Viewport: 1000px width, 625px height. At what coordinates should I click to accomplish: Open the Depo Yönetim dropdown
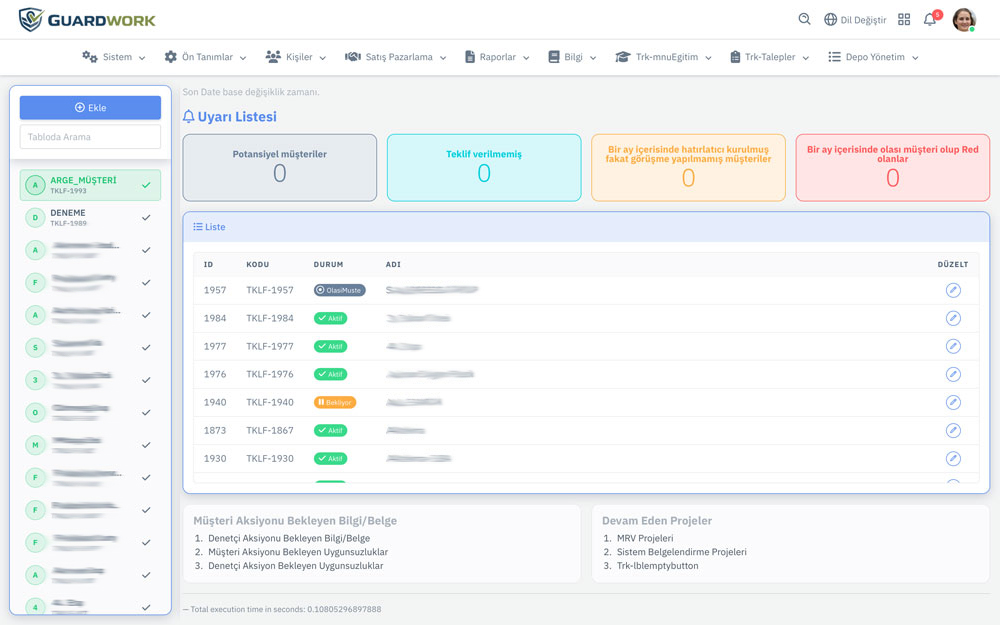(x=873, y=57)
